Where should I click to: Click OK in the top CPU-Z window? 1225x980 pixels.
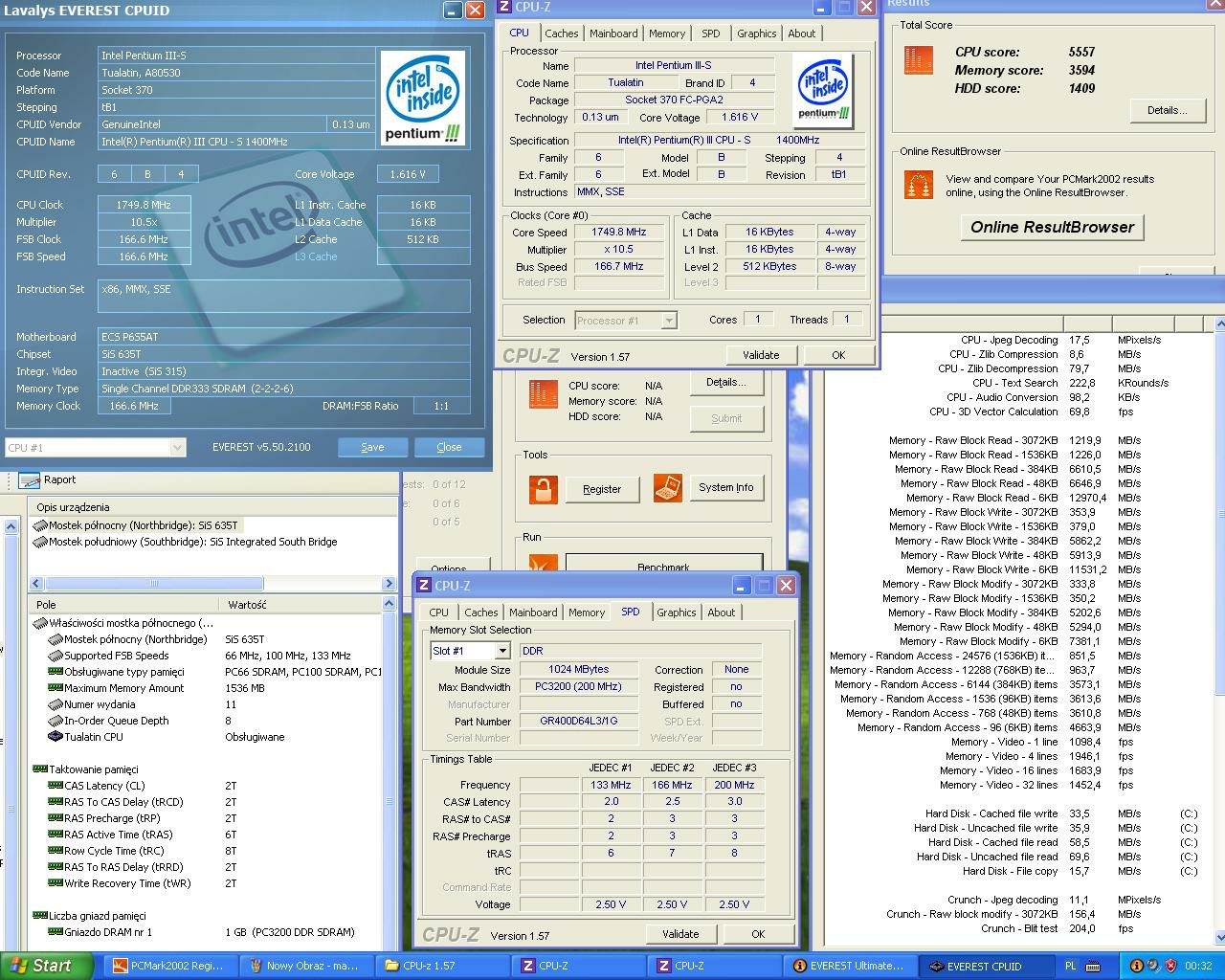tap(838, 355)
